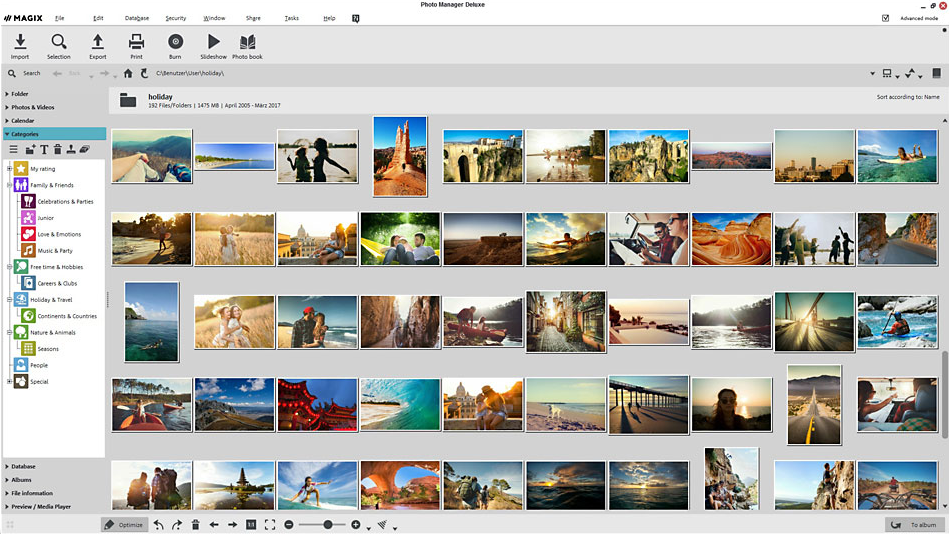Screen dimensions: 949x534
Task: Expand the Photos & Videos section
Action: 32,107
